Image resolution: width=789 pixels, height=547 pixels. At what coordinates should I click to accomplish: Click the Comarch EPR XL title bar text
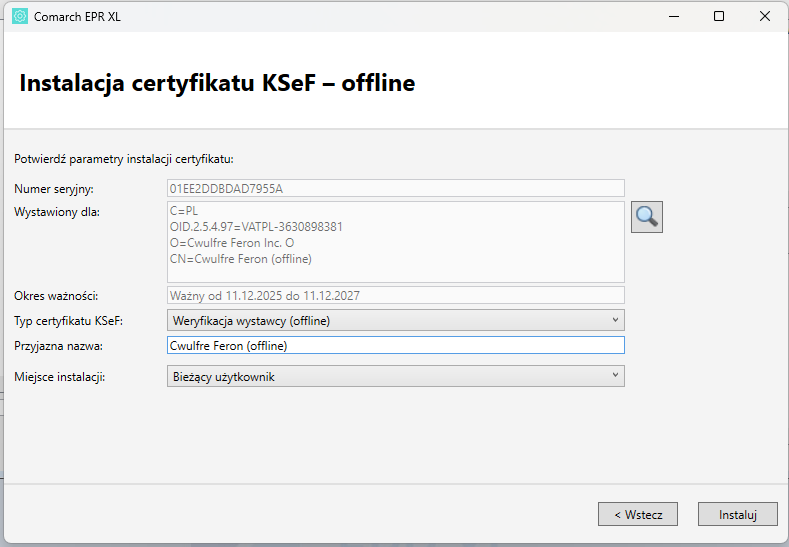[x=78, y=16]
